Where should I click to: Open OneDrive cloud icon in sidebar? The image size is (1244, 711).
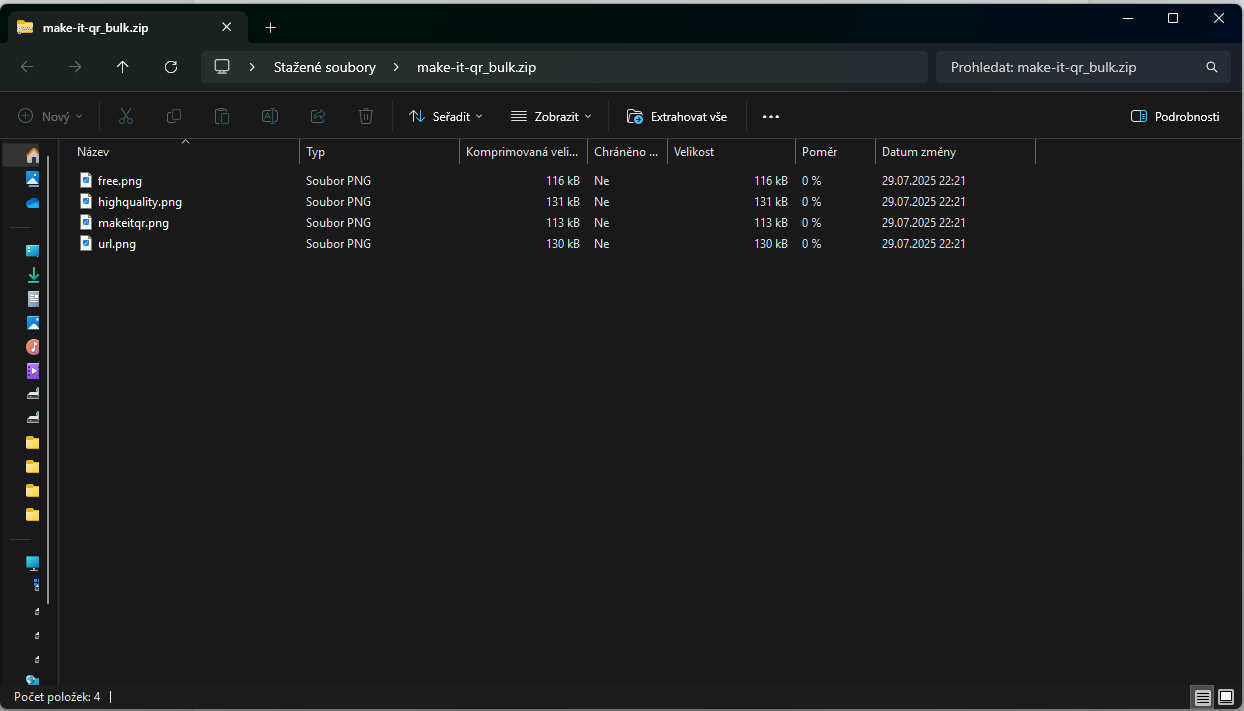[32, 203]
